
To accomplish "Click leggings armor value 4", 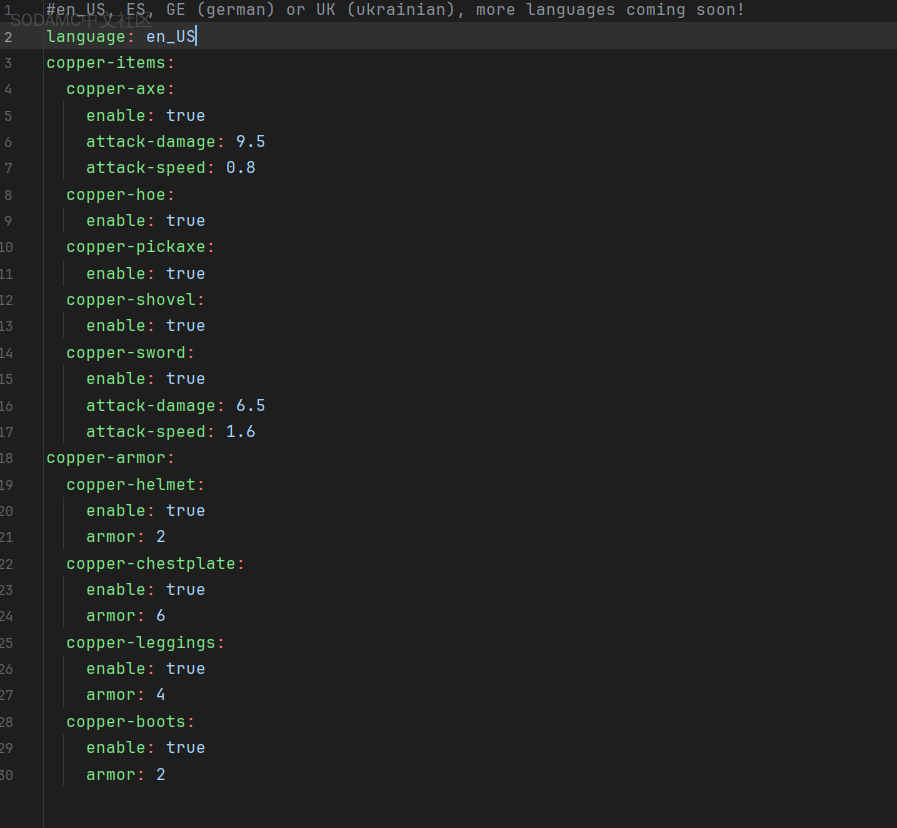I will 161,695.
